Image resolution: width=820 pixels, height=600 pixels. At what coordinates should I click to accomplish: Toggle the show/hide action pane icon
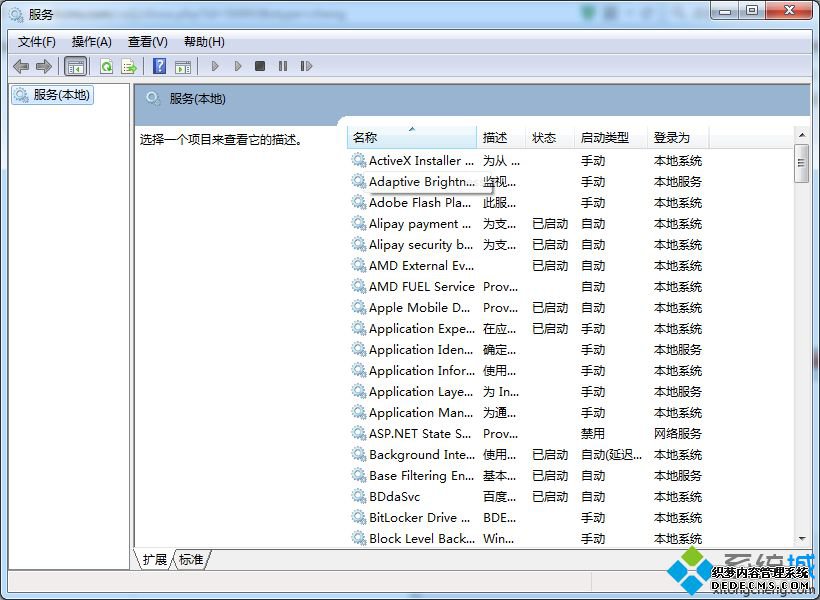(x=183, y=66)
